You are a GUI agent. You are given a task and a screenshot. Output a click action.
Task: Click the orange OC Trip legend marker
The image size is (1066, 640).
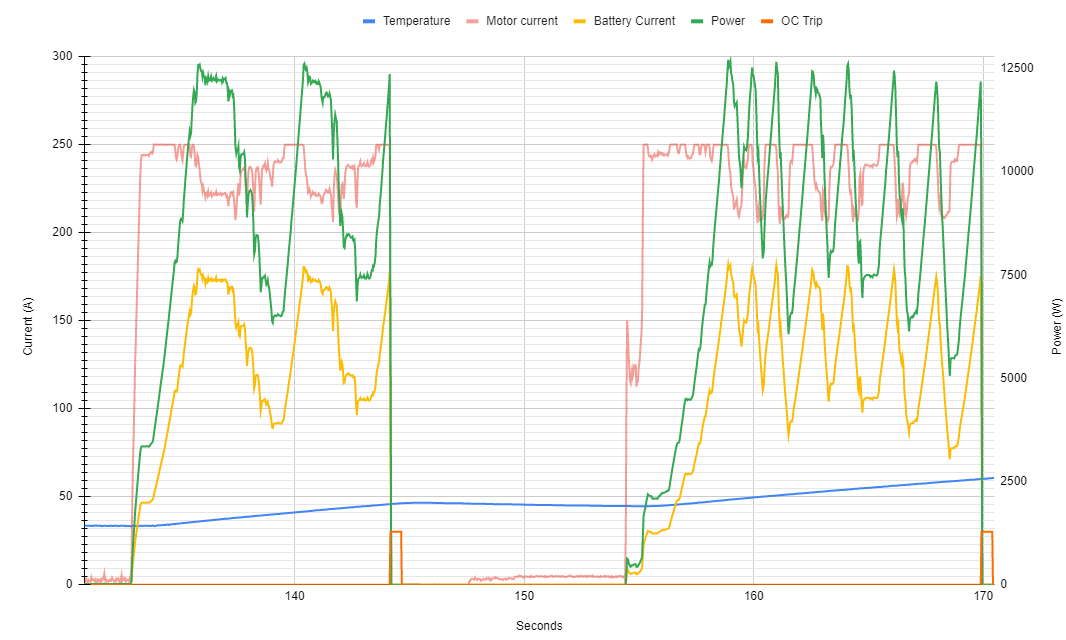768,21
